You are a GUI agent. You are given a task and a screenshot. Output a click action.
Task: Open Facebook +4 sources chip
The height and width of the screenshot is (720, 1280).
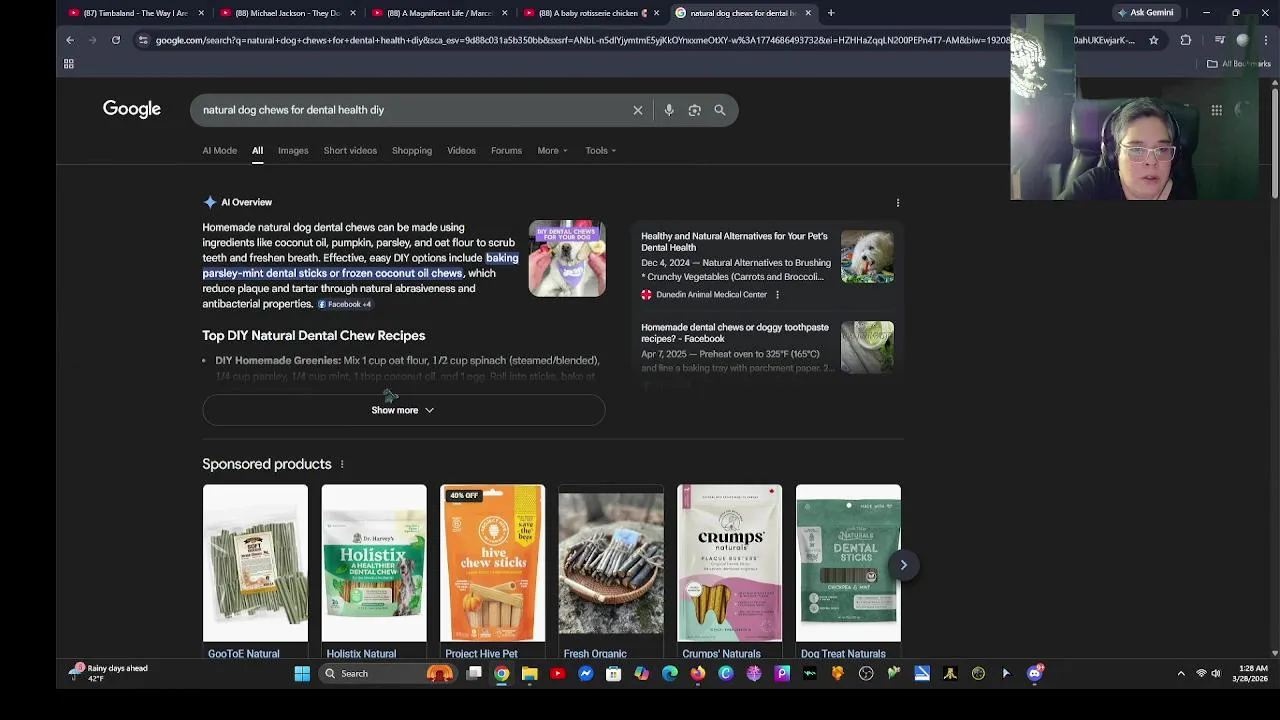tap(345, 304)
